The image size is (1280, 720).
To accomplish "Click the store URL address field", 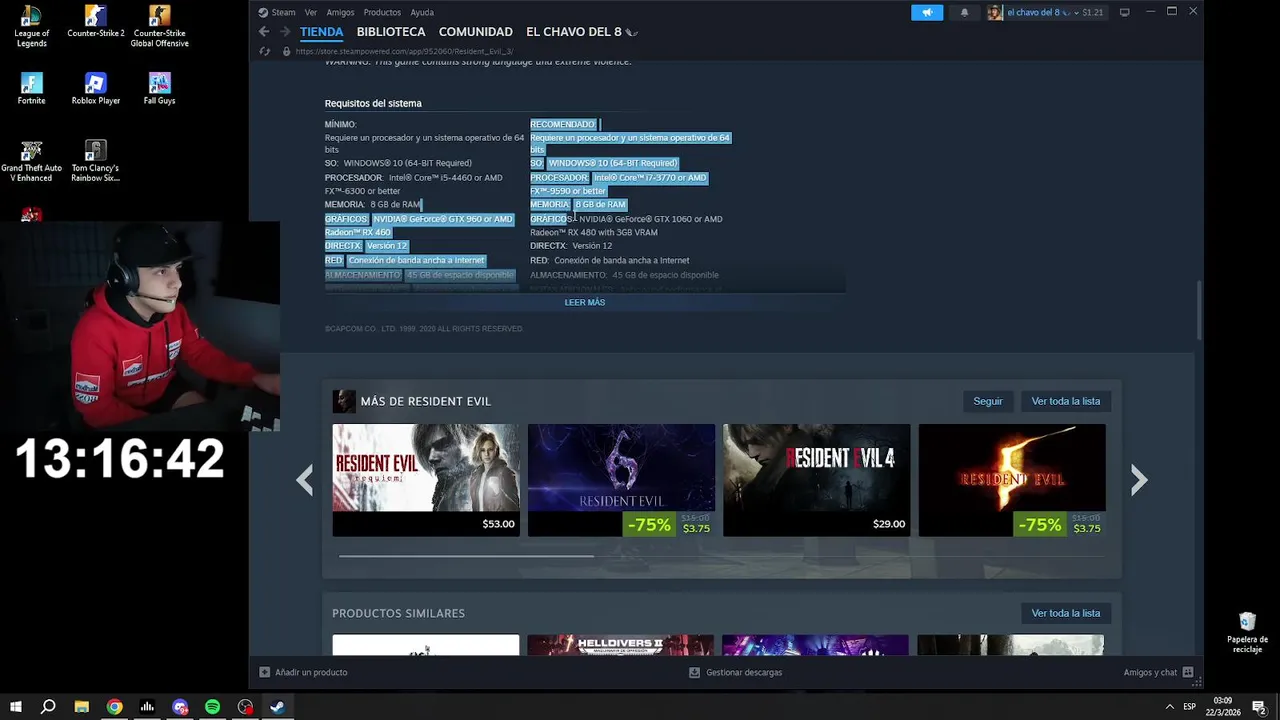I will click(405, 51).
